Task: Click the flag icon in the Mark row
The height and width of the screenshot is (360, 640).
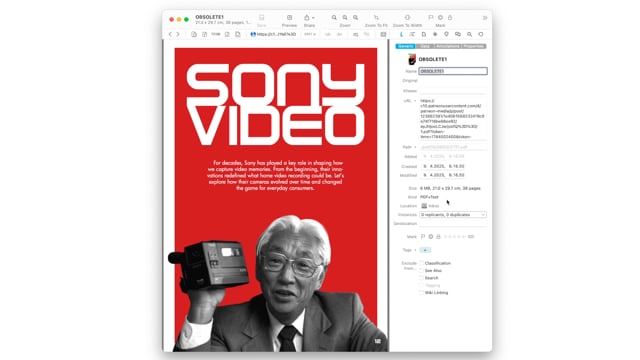Action: (423, 237)
